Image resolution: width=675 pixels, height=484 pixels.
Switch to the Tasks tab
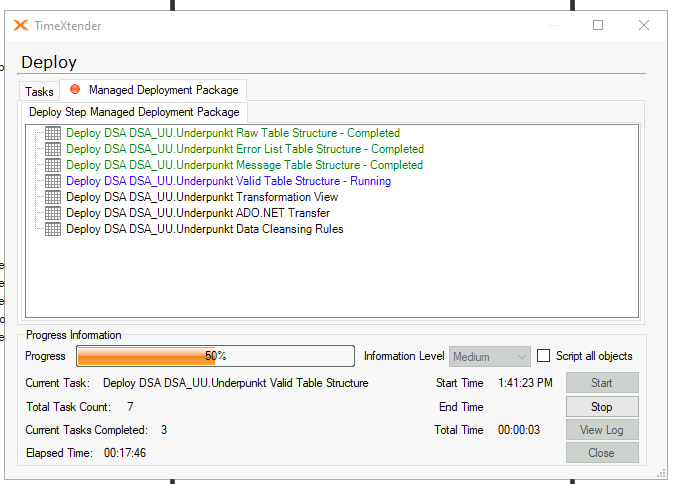39,92
